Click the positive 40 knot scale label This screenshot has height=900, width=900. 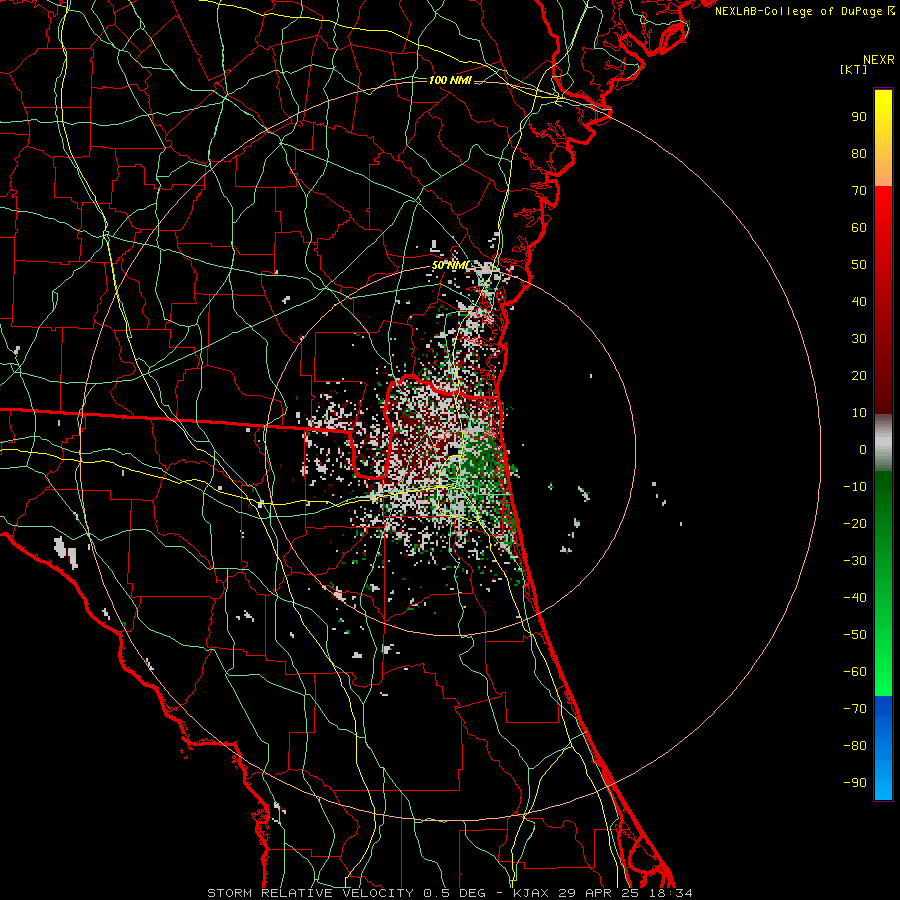coord(859,301)
